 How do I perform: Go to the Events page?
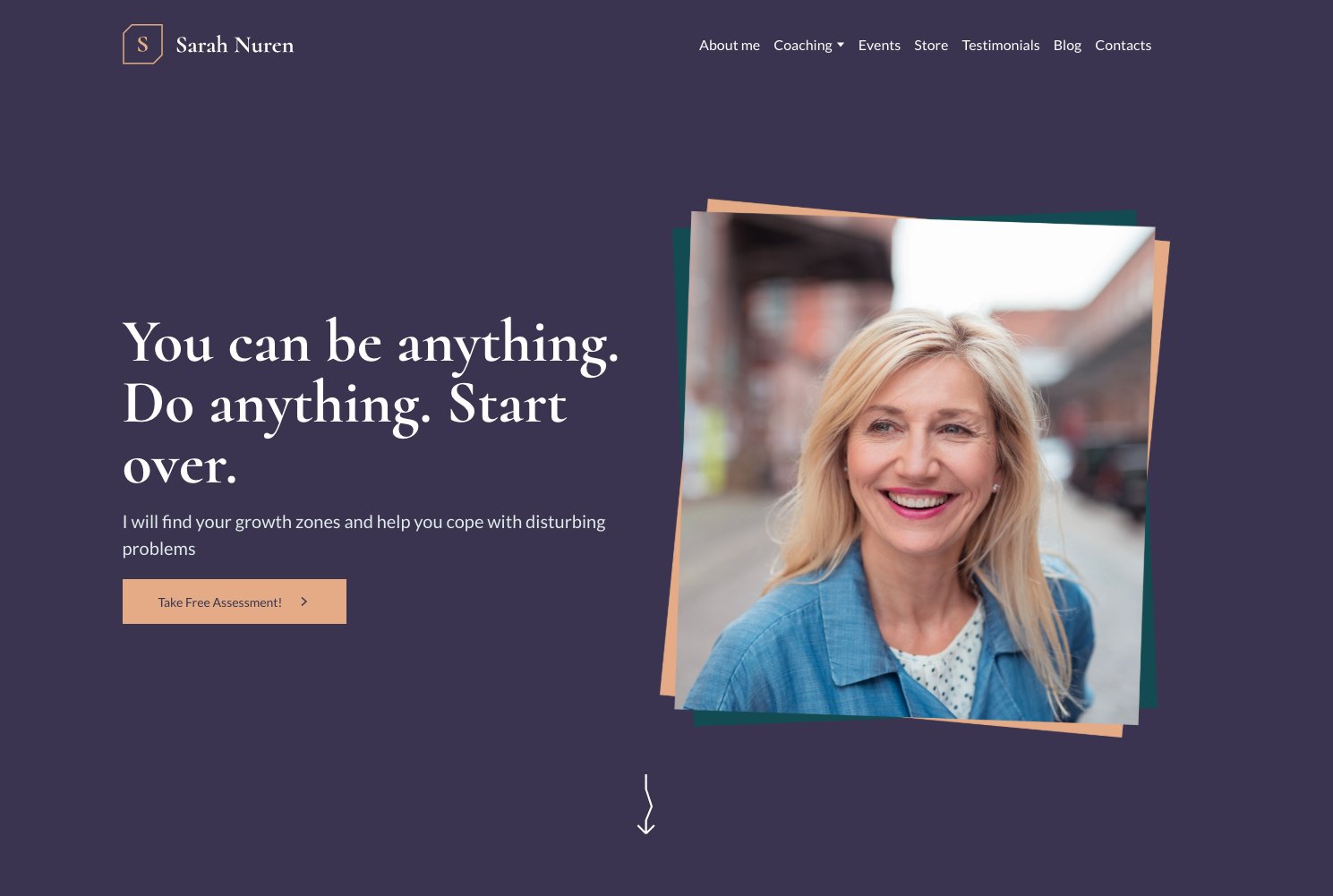tap(879, 45)
